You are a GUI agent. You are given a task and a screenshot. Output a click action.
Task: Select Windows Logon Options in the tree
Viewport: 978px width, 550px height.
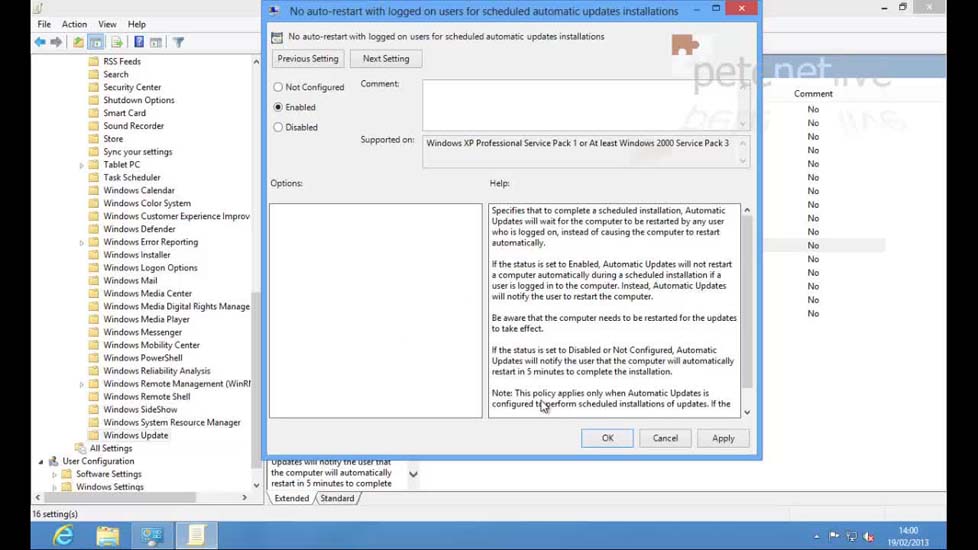coord(150,268)
